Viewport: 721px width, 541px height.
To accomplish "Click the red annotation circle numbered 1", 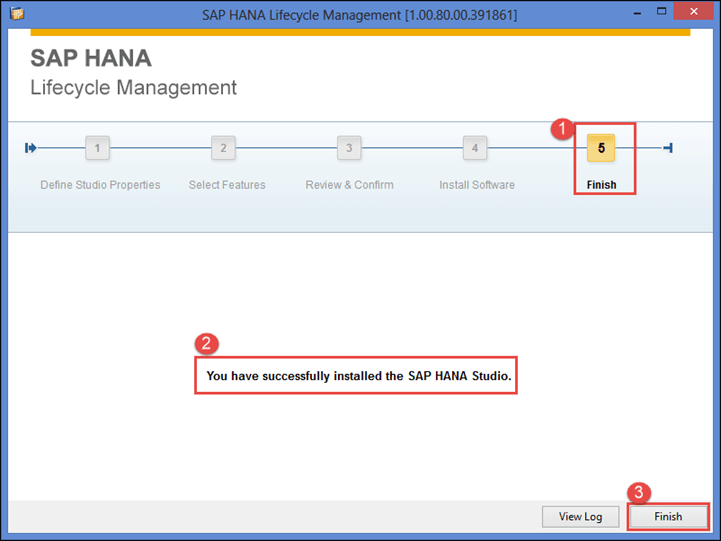I will (563, 128).
